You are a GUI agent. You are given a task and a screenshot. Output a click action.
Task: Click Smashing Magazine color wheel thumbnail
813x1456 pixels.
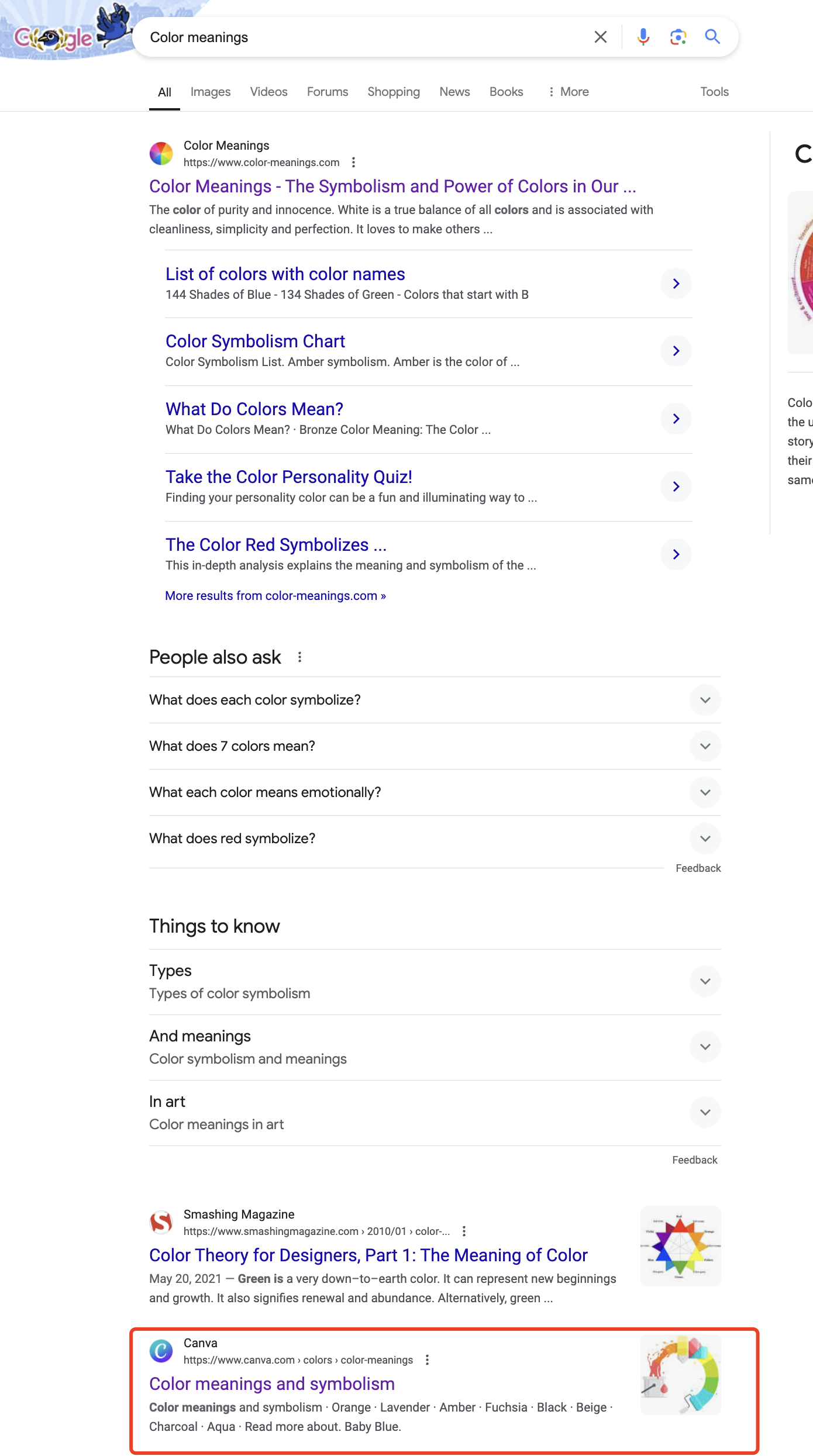tap(681, 1246)
